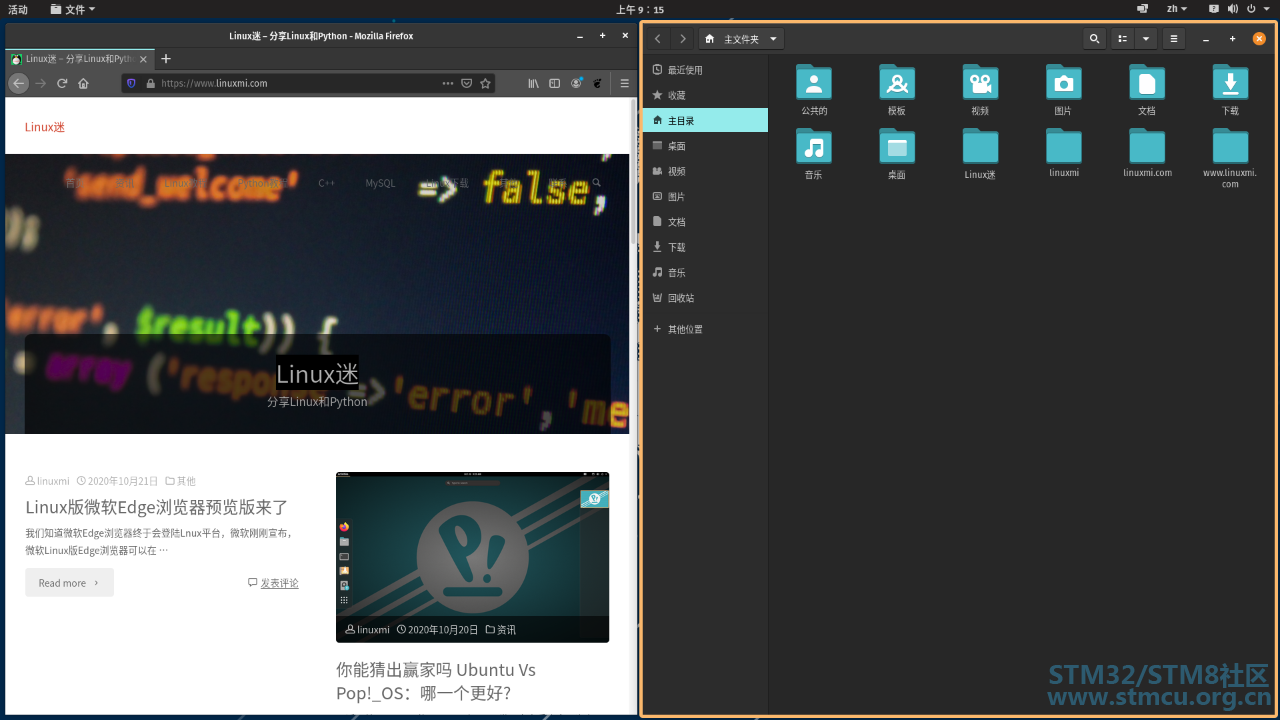Viewport: 1280px width, 720px height.
Task: Click the 发表评论 comment link
Action: (x=279, y=583)
